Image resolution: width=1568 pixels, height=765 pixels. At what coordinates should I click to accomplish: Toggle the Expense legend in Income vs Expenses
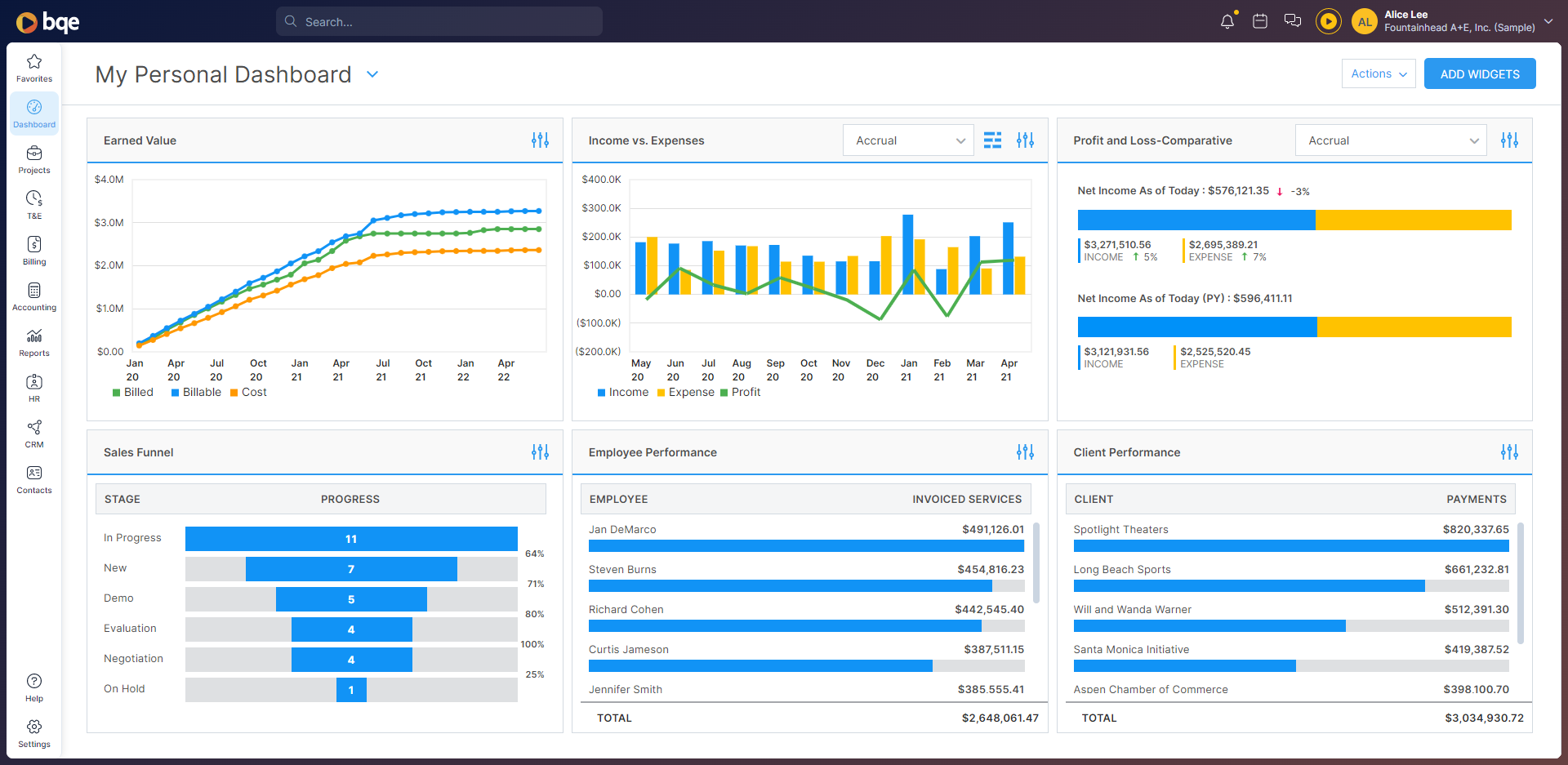pyautogui.click(x=686, y=392)
